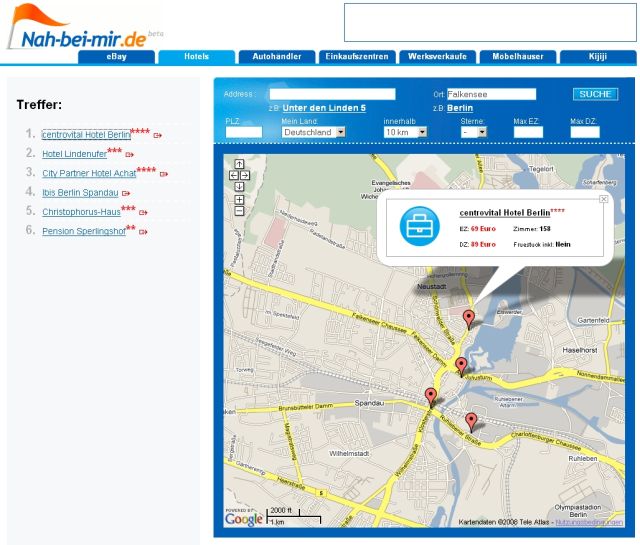Open external link icon for Christophorus-Haus
The width and height of the screenshot is (640, 545).
(x=143, y=212)
